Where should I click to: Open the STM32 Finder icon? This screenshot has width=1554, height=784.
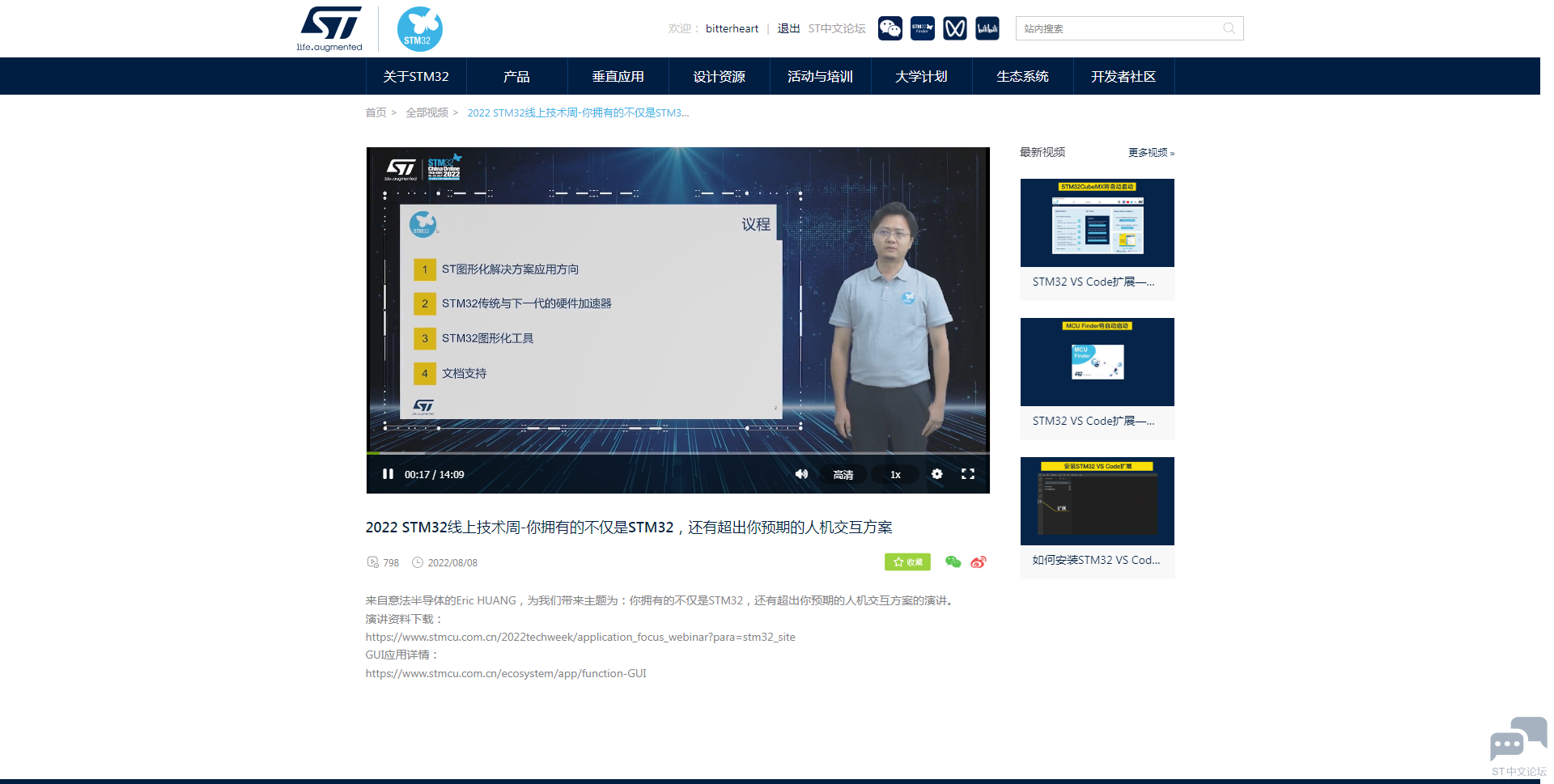click(923, 28)
